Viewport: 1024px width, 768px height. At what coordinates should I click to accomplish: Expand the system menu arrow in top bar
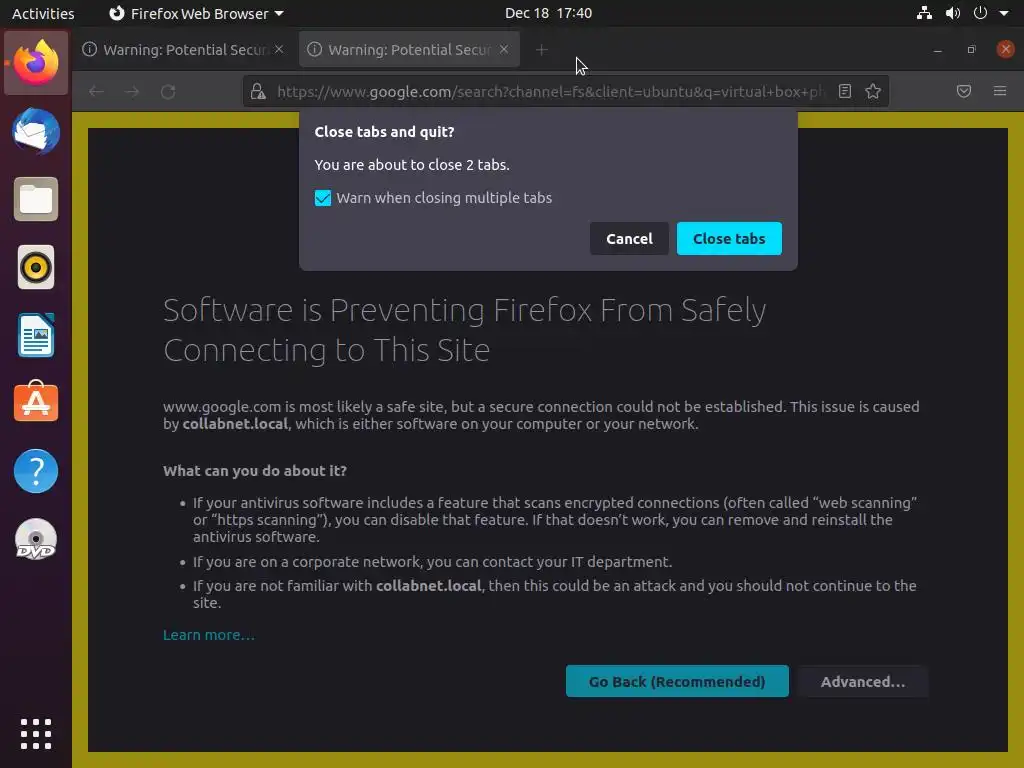pos(1004,13)
